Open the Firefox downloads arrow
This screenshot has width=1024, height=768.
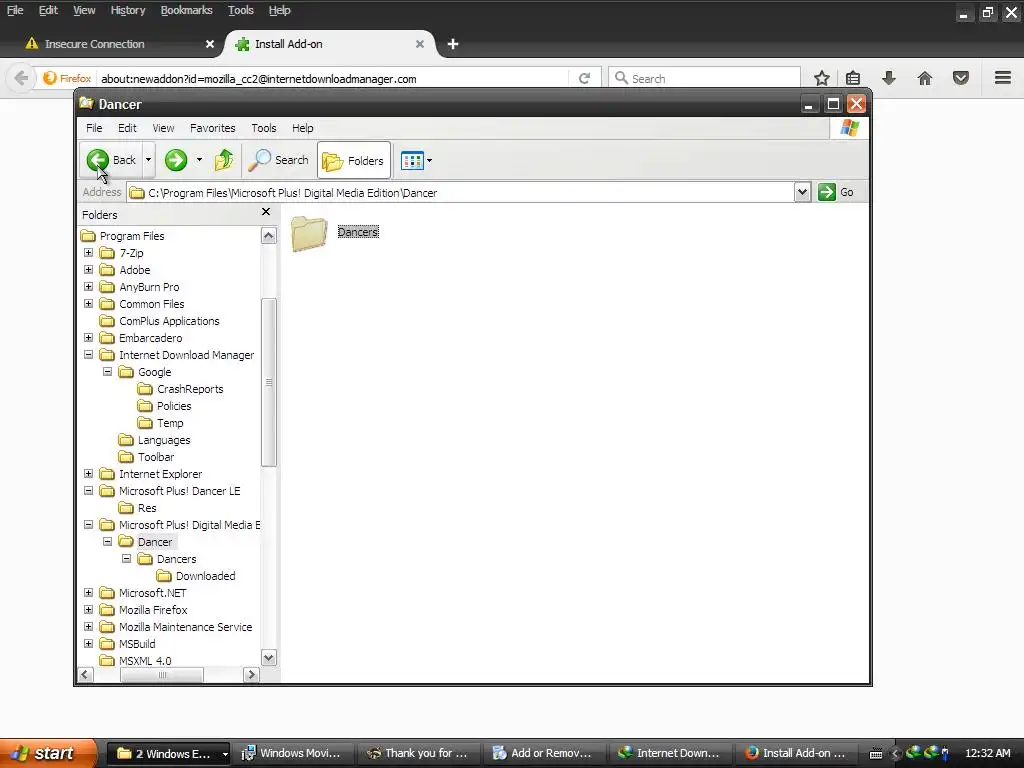click(x=889, y=78)
